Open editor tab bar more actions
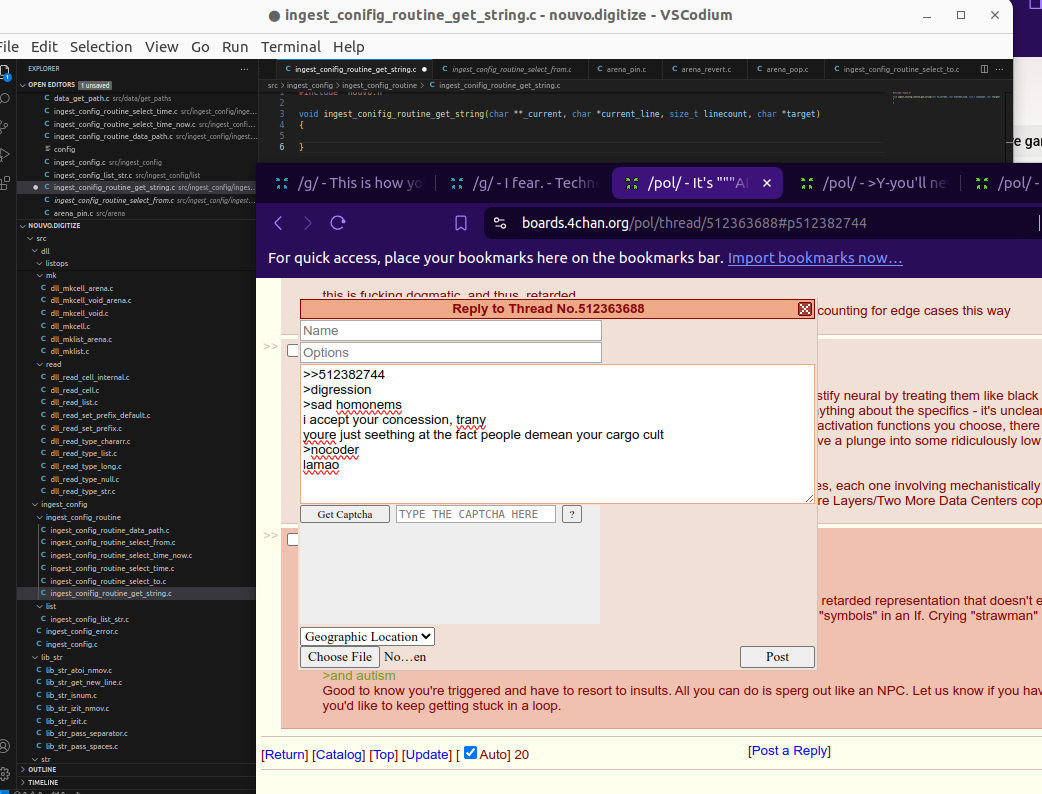The width and height of the screenshot is (1042, 794). tap(999, 69)
